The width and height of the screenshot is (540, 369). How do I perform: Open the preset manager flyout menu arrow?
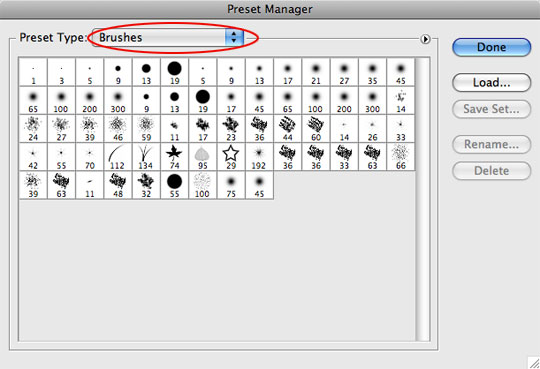tap(425, 39)
